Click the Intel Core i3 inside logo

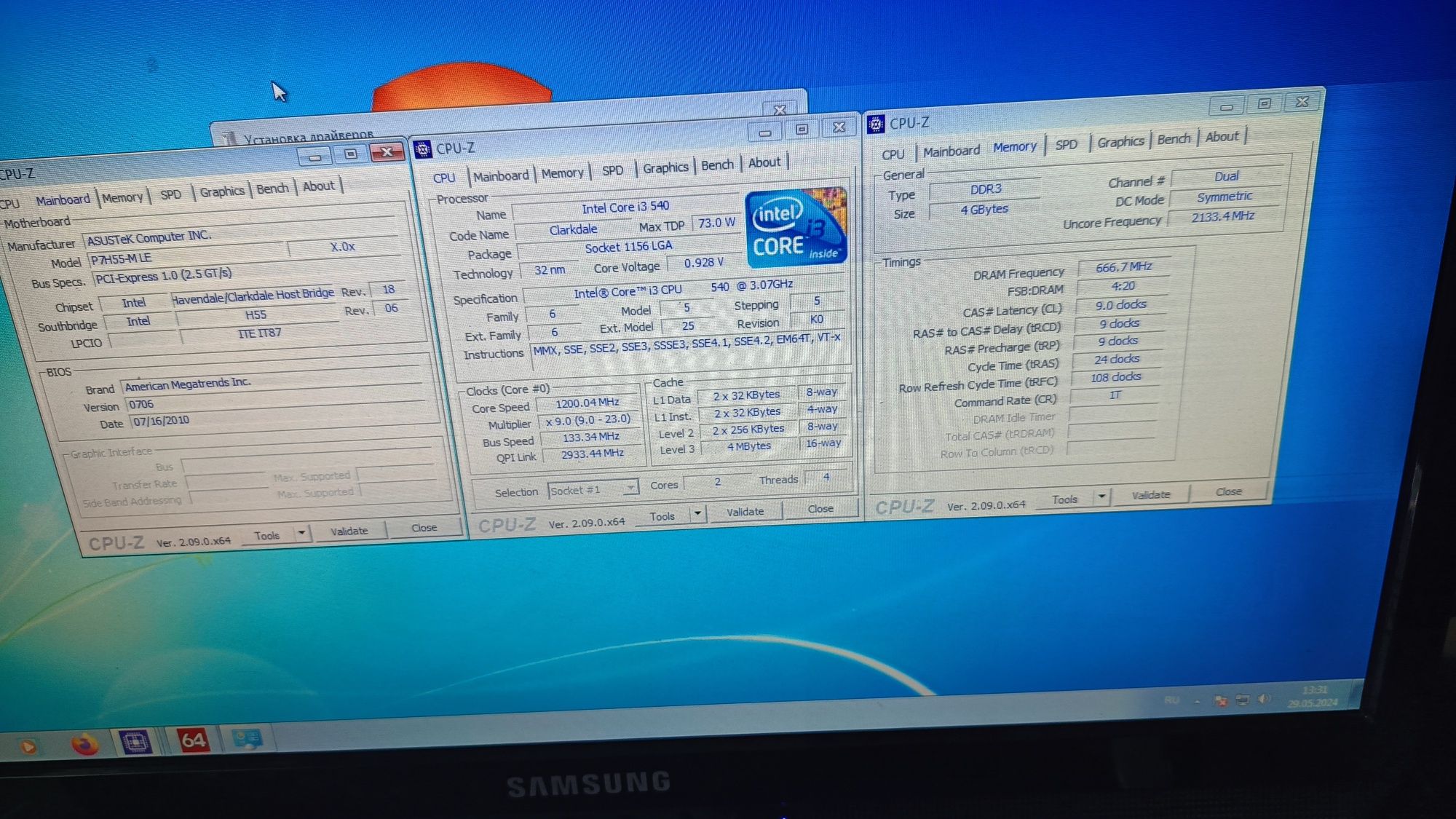[796, 227]
